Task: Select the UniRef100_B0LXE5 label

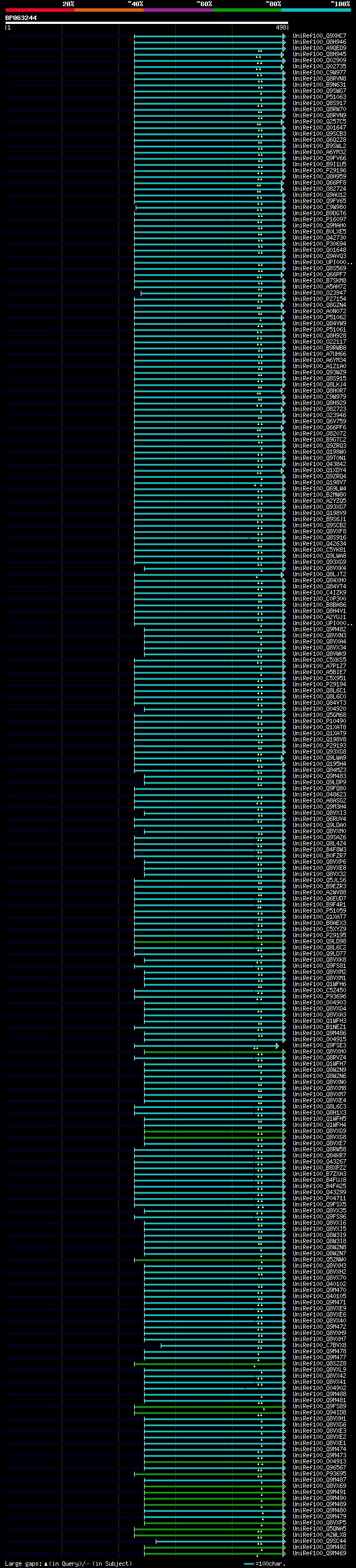Action: [319, 231]
